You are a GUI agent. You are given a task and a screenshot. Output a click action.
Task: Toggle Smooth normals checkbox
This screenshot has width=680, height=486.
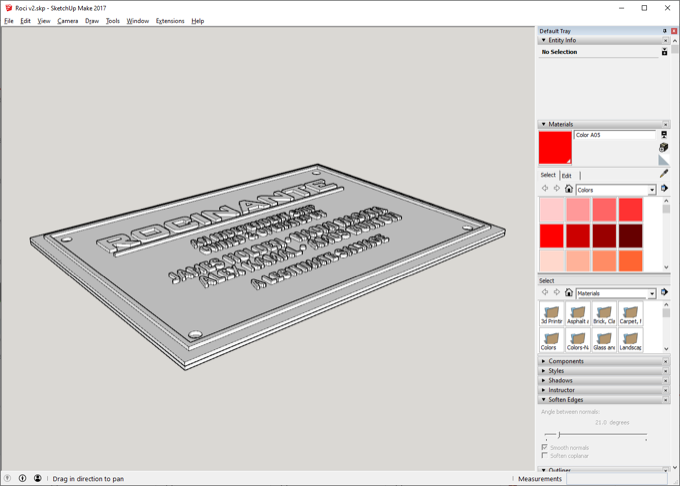pos(544,447)
